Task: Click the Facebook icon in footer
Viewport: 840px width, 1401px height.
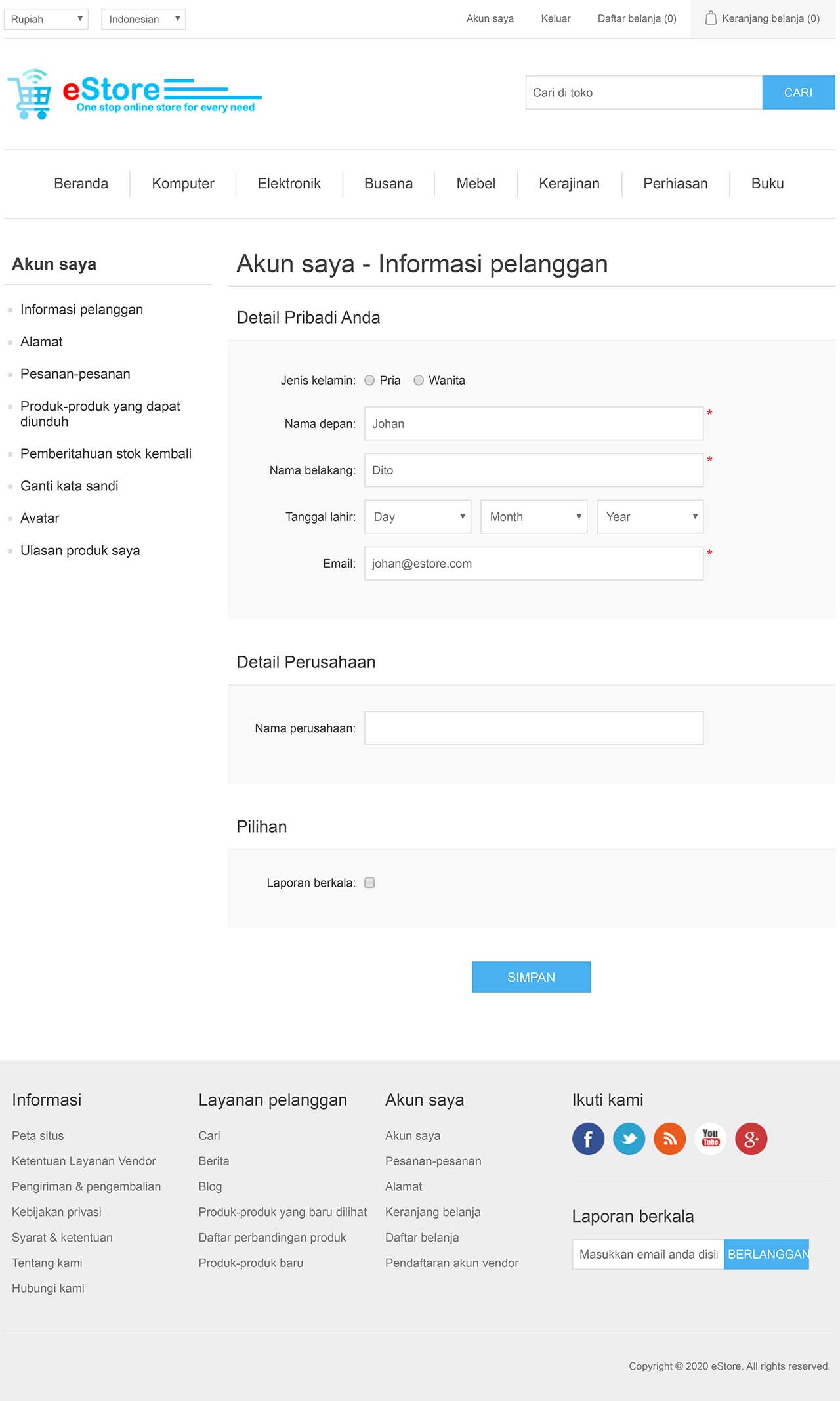Action: tap(588, 1139)
